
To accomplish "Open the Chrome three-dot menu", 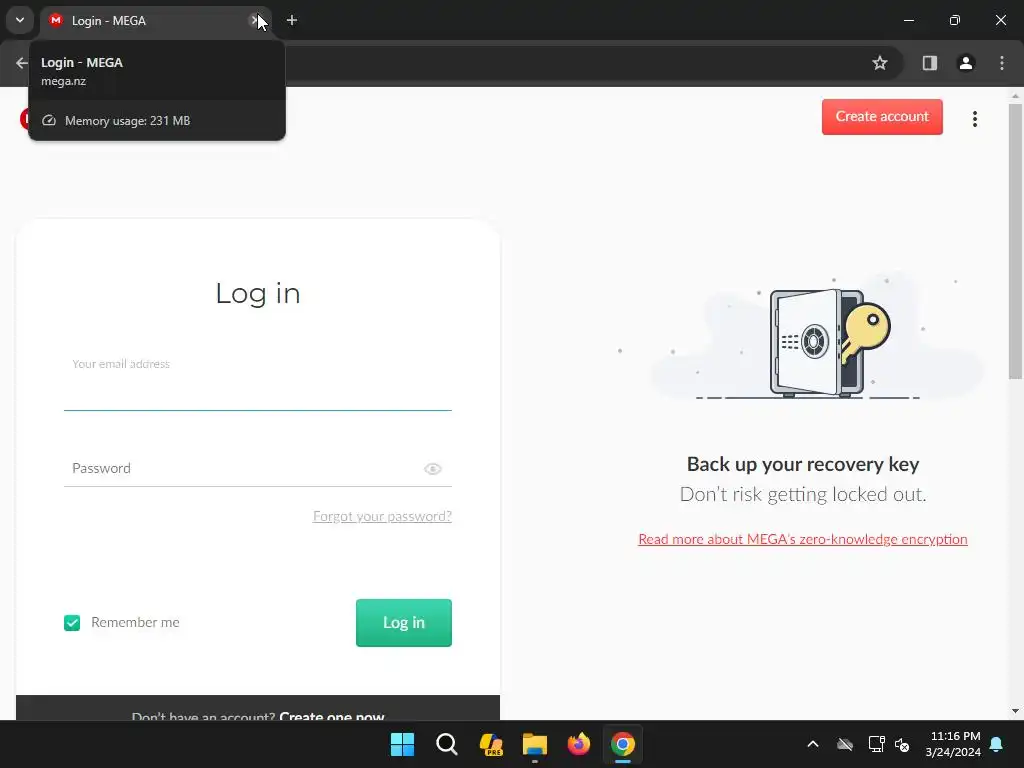I will coord(1001,63).
